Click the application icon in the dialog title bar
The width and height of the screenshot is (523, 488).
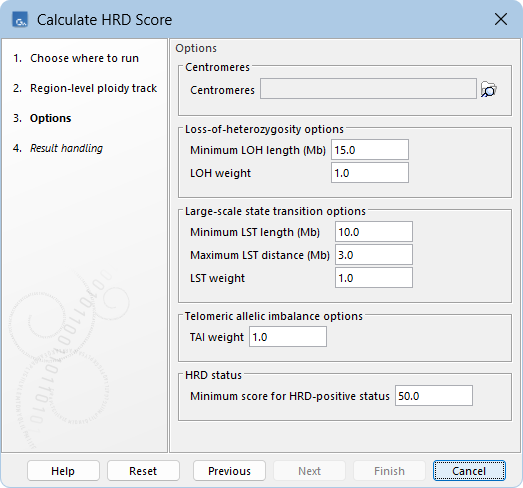tap(20, 20)
